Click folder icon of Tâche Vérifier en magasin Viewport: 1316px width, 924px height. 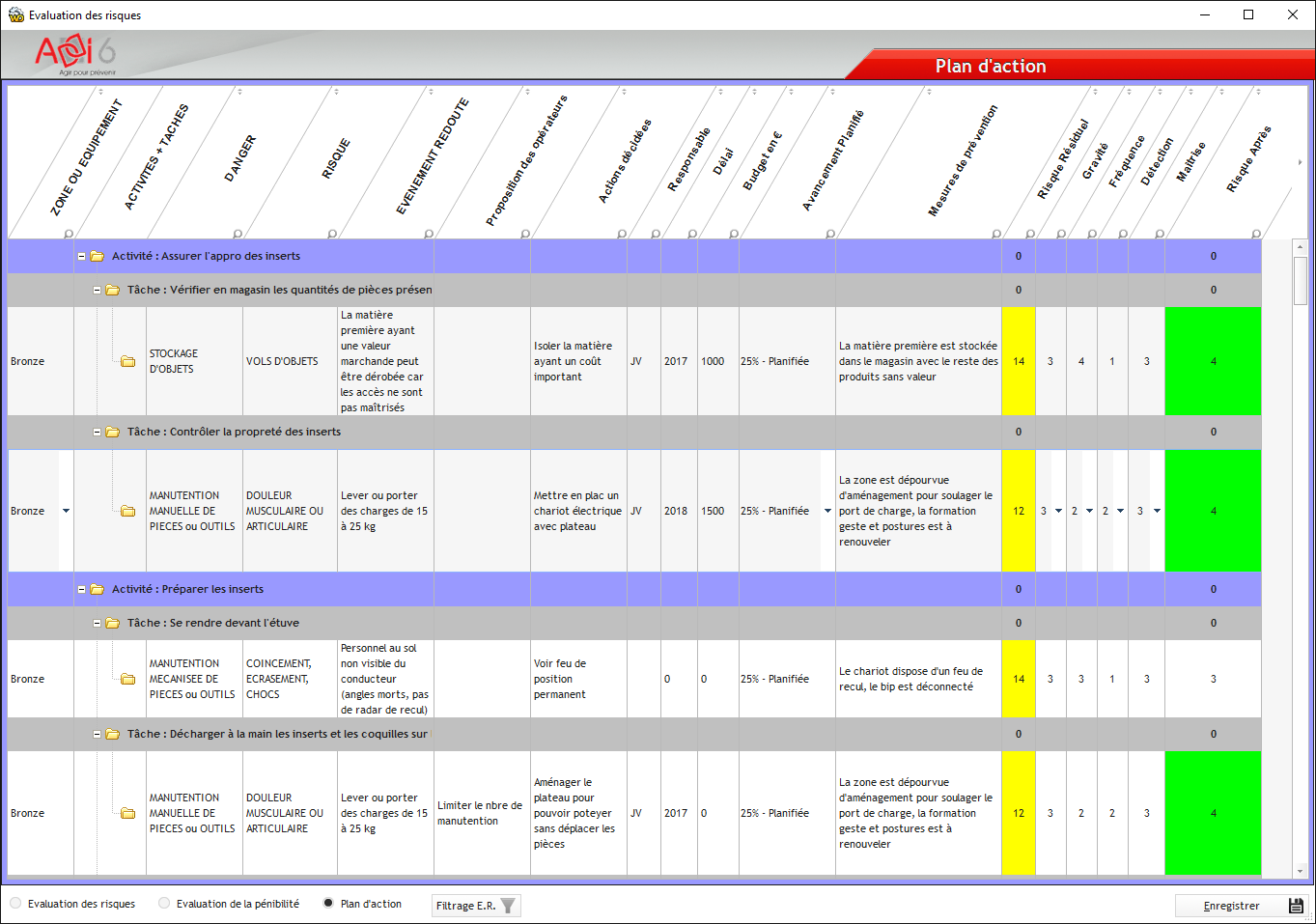[x=113, y=291]
